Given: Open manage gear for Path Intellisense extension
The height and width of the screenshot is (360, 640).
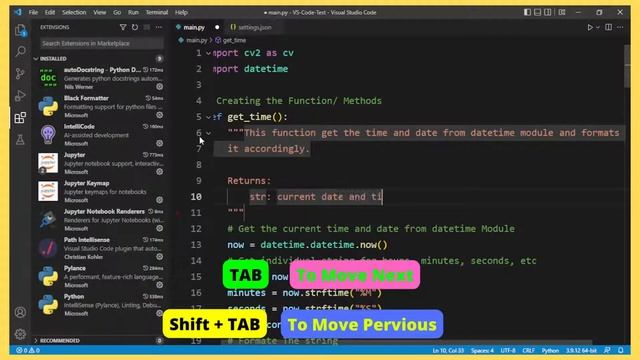Looking at the screenshot, I should (x=160, y=257).
